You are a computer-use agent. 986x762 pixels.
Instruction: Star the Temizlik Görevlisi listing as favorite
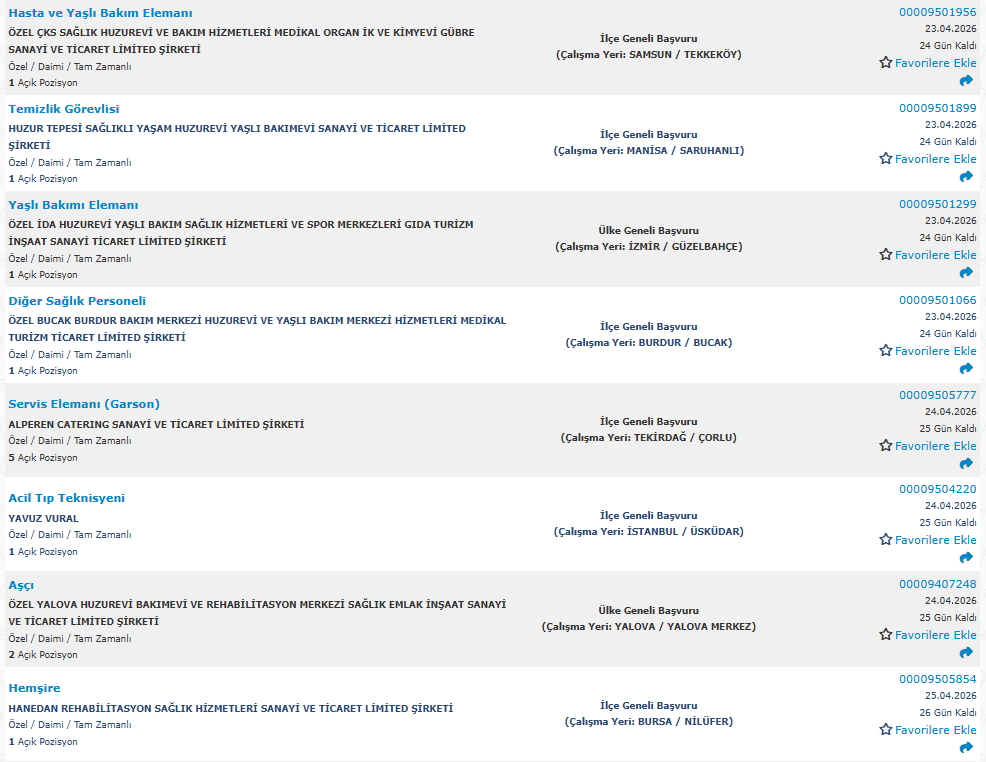(x=885, y=159)
